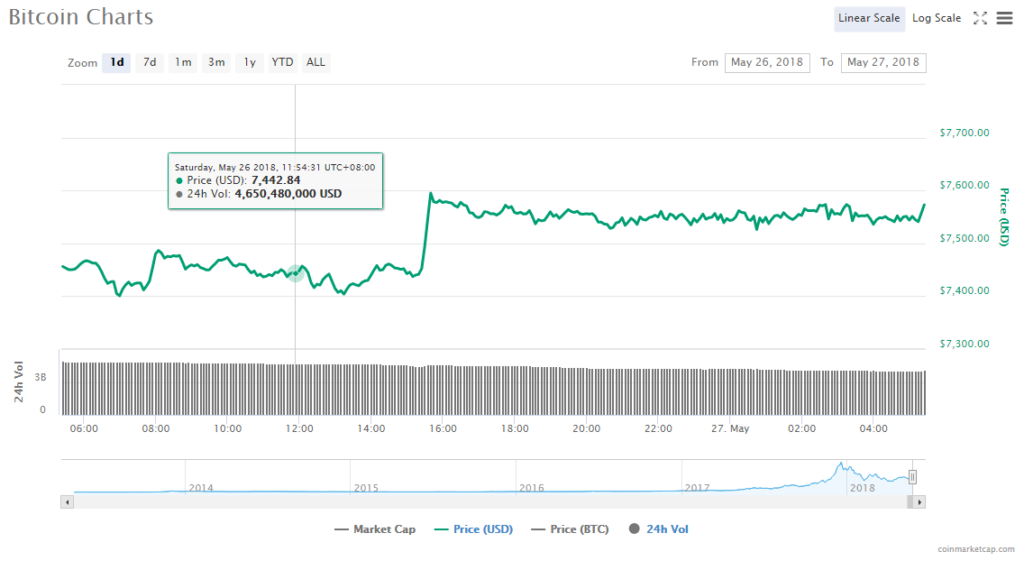This screenshot has width=1024, height=570.
Task: Toggle Market Cap series in legend
Action: 375,529
